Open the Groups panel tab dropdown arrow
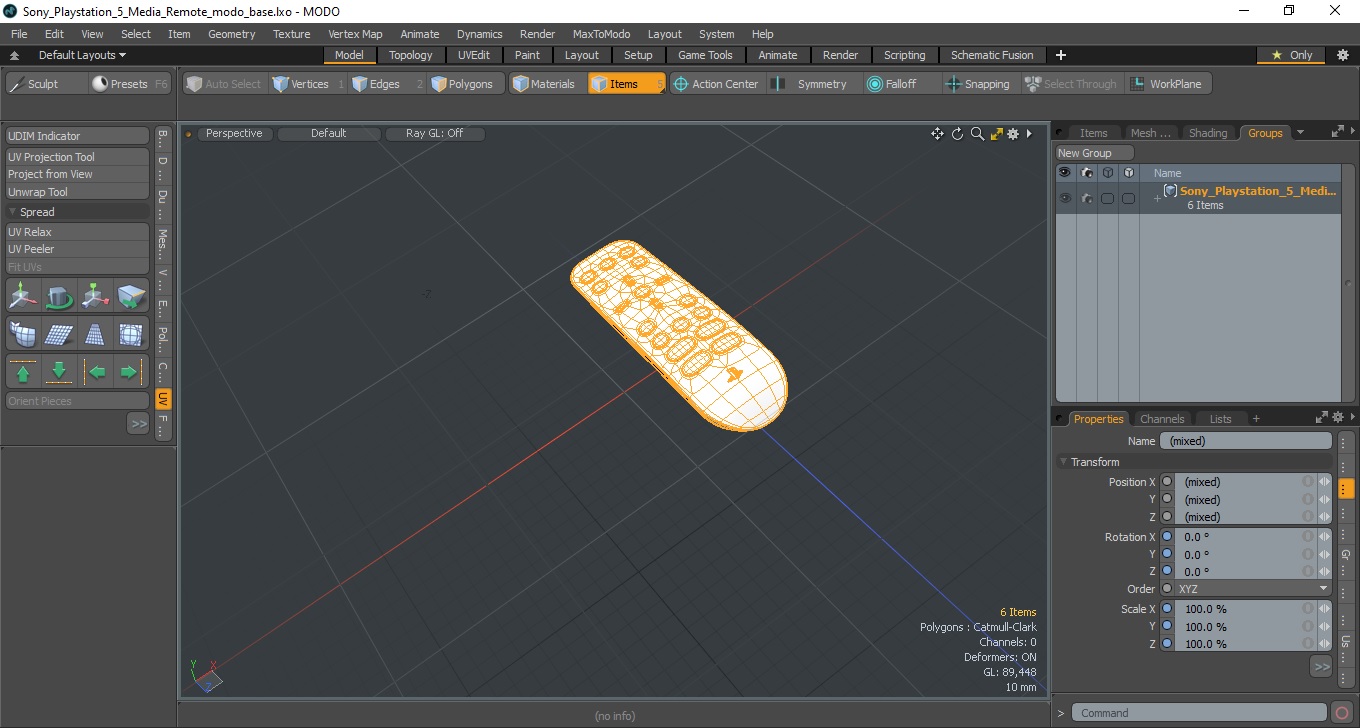This screenshot has height=728, width=1360. pos(1300,132)
